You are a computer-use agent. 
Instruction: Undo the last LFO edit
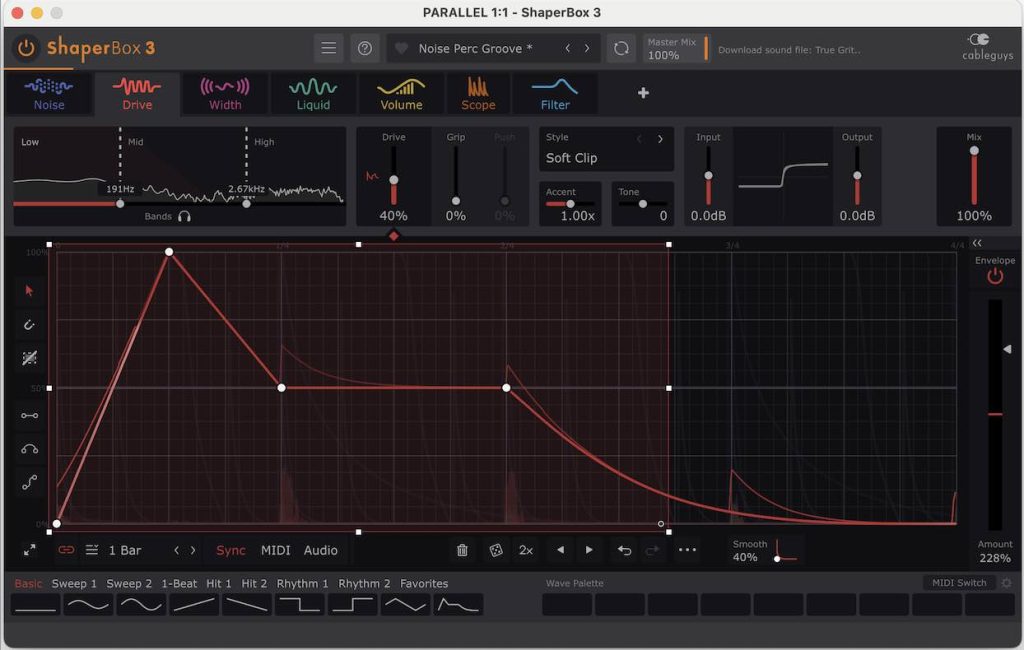[x=624, y=550]
